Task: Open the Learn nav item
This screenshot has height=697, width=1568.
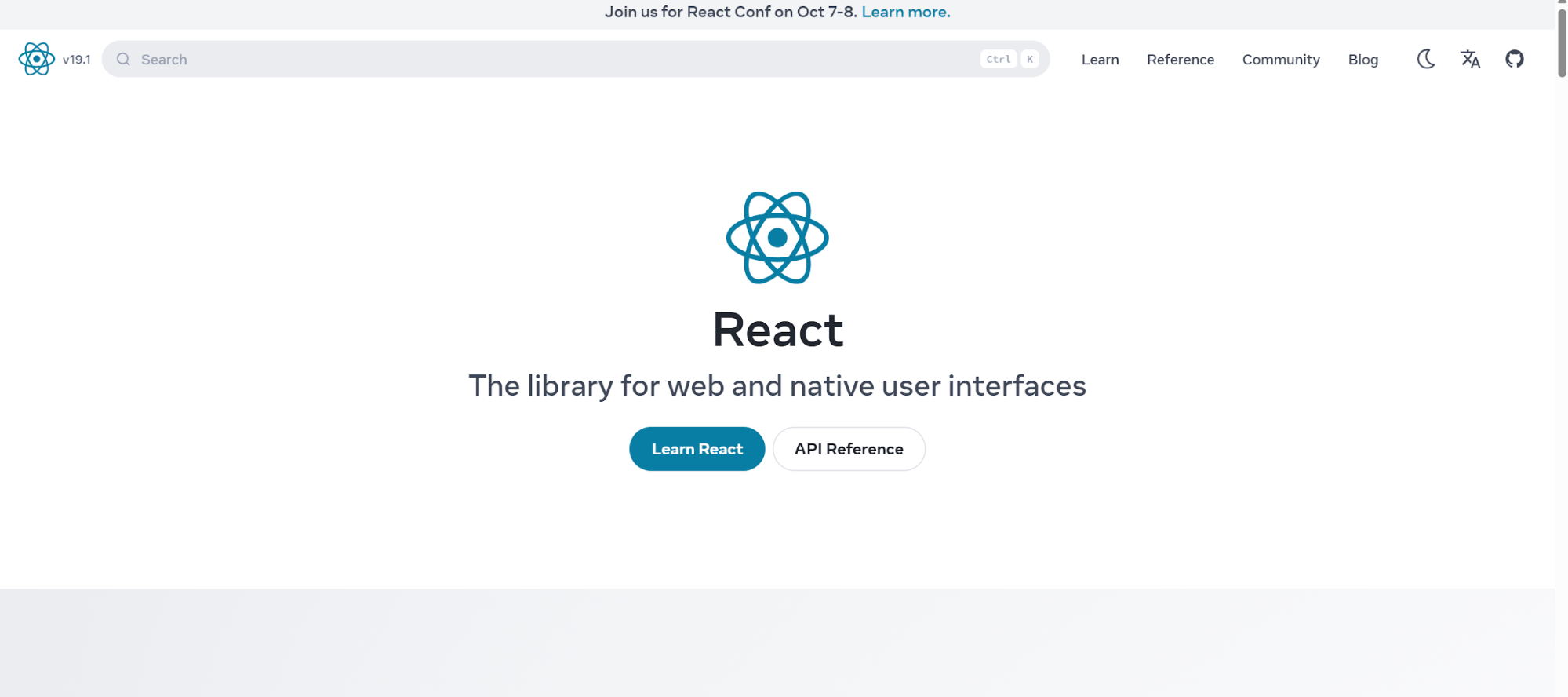Action: [1100, 60]
